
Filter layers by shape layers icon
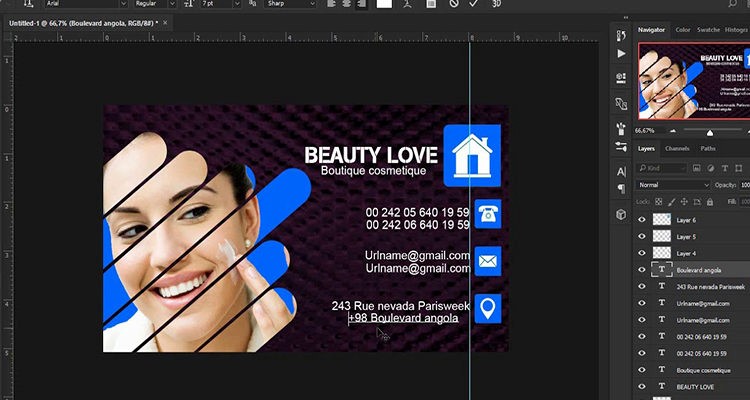pos(739,168)
